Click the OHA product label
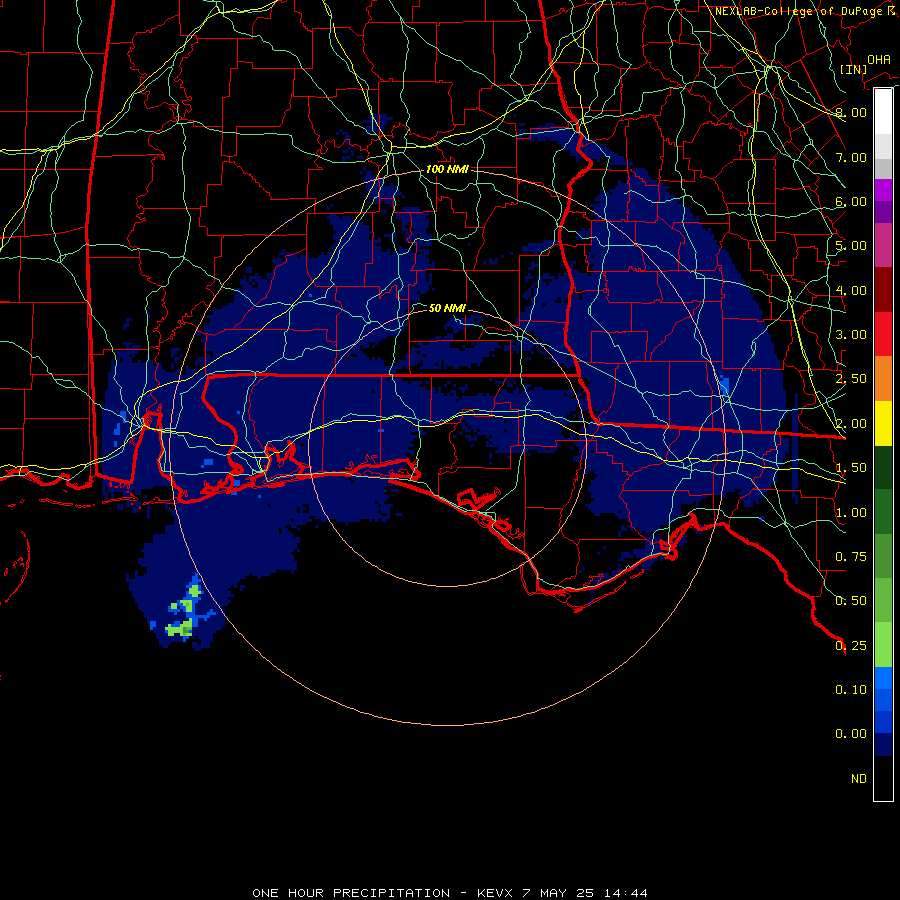 [x=879, y=59]
